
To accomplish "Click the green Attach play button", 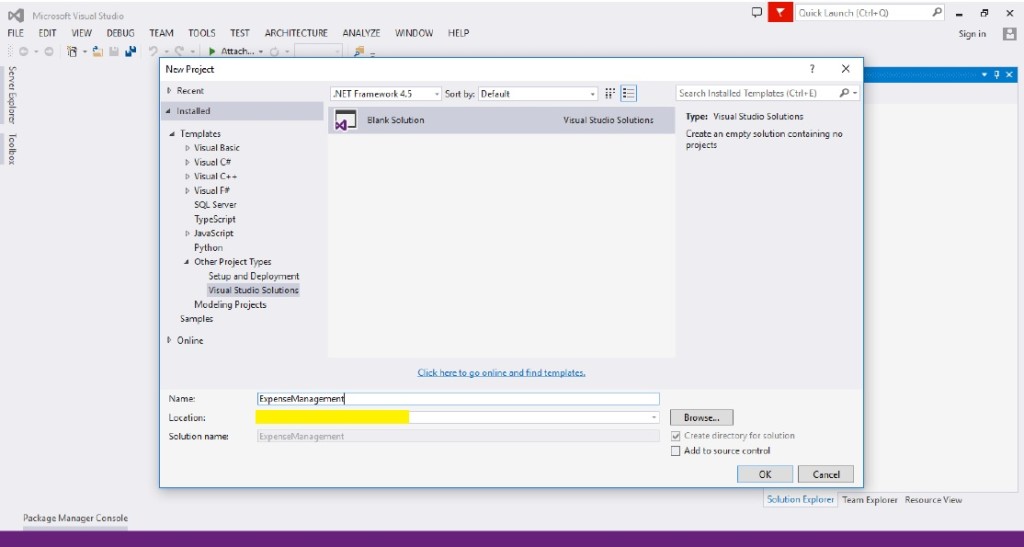I will (212, 51).
